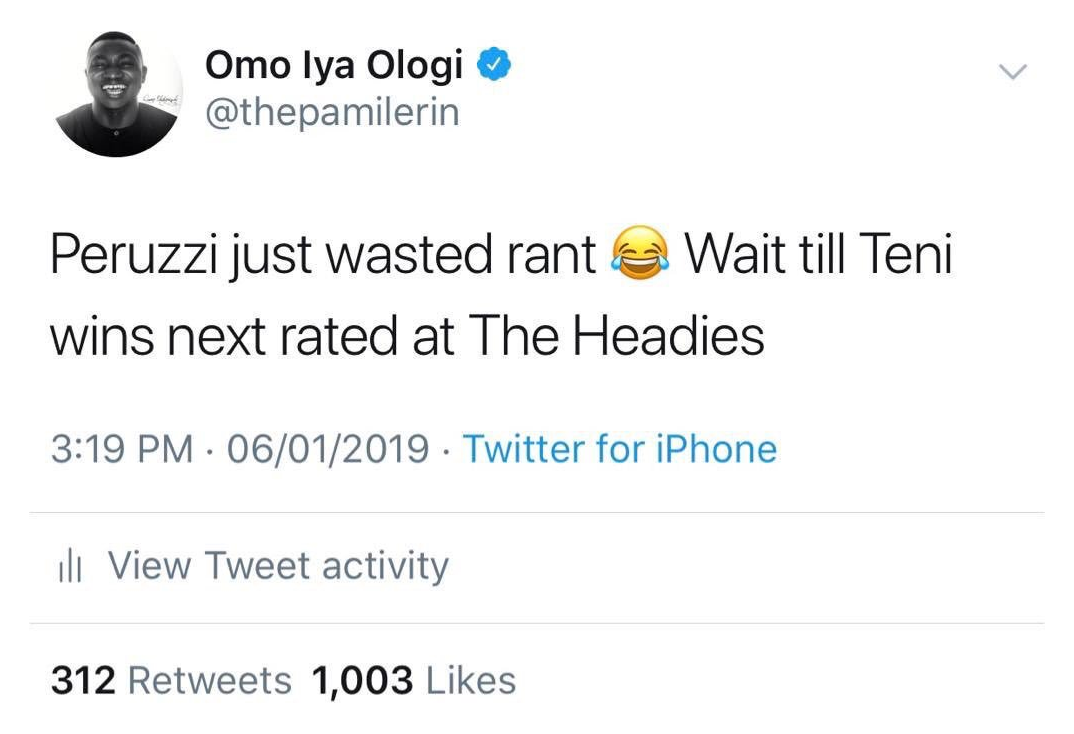This screenshot has height=734, width=1074.
Task: Click the laughing tears emoji
Action: coord(641,257)
